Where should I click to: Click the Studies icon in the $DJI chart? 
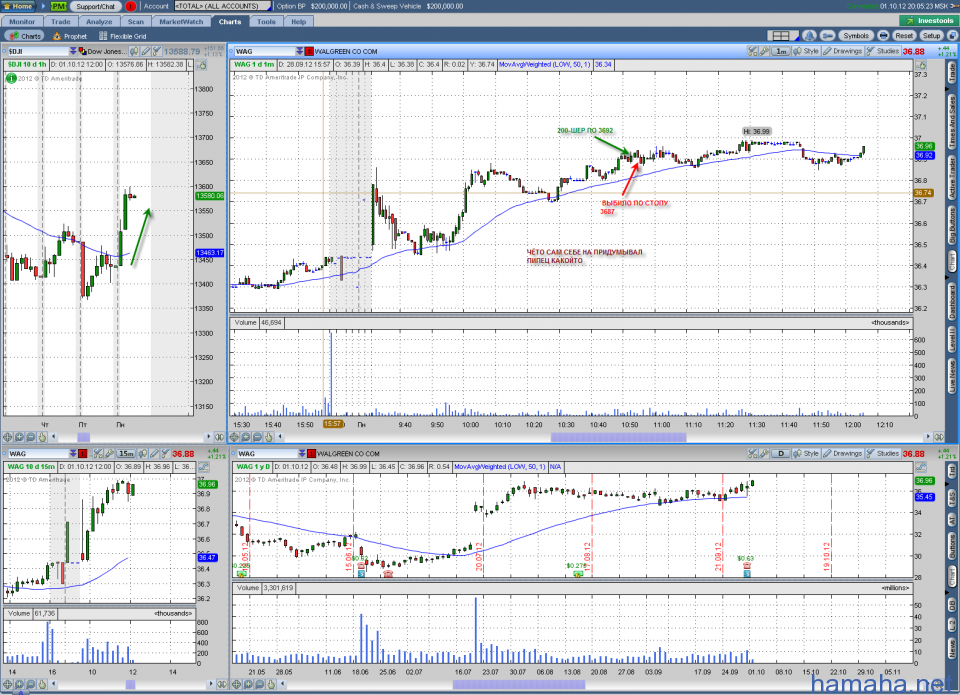coord(156,51)
